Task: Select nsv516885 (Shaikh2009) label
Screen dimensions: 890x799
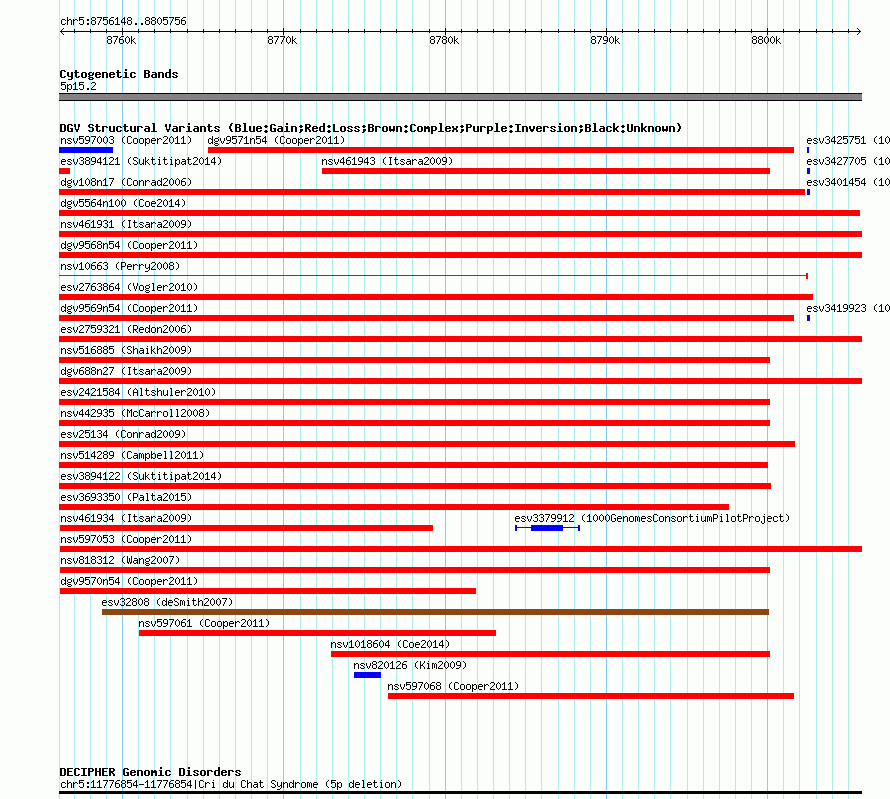Action: [x=126, y=350]
